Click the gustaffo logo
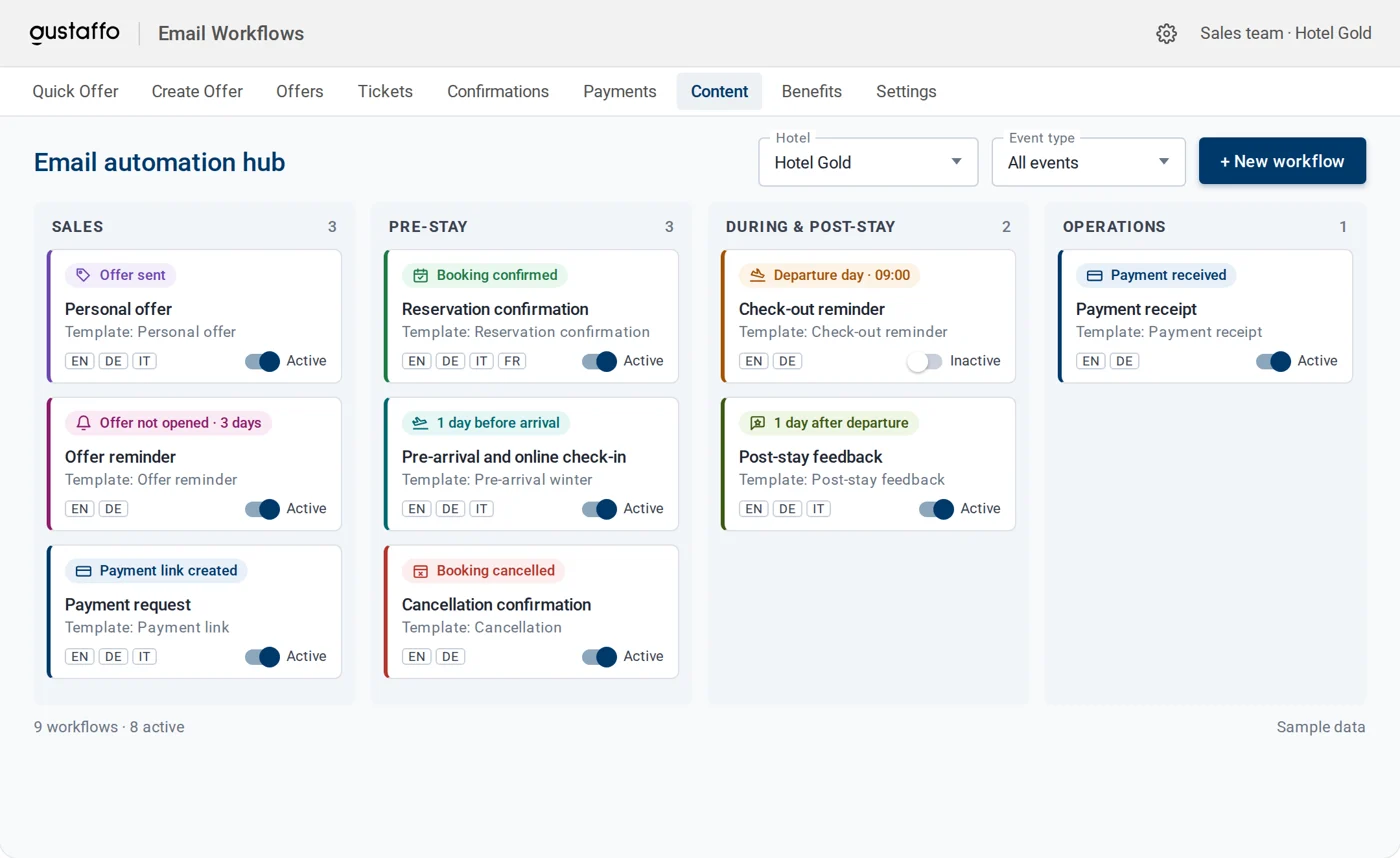Image resolution: width=1400 pixels, height=858 pixels. coord(74,33)
